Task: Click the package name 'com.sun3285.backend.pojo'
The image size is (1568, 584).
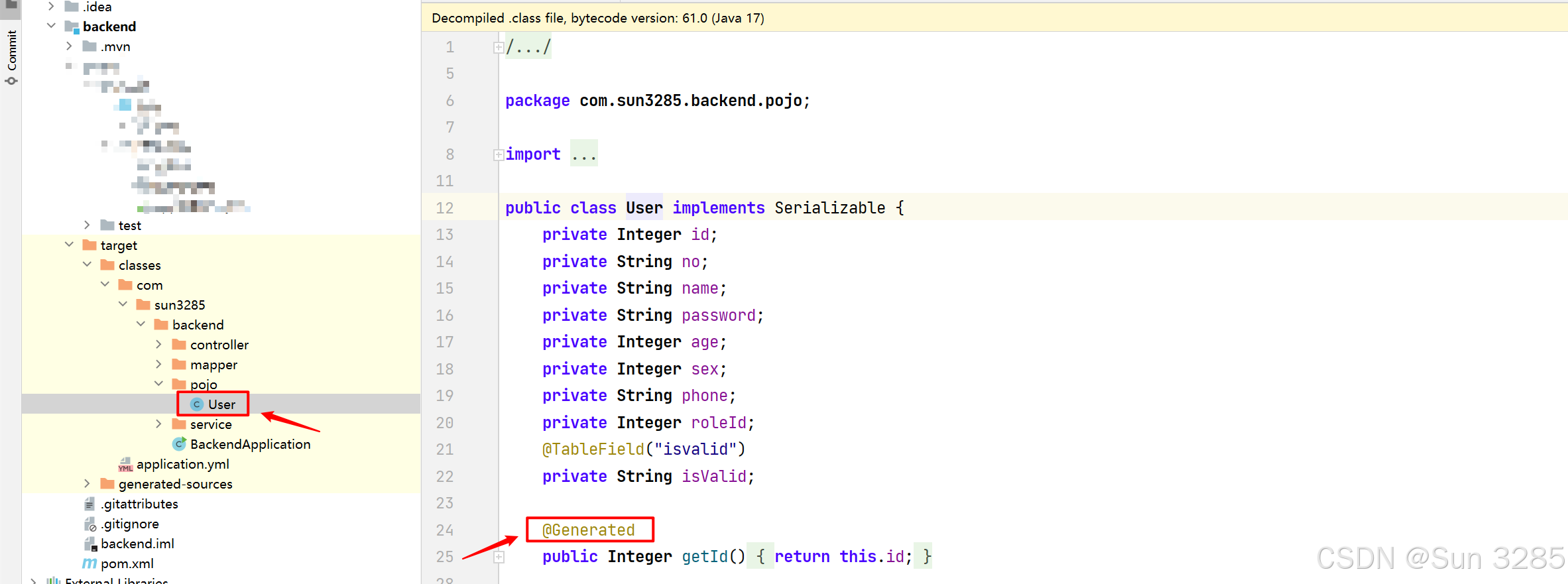Action: click(x=691, y=101)
